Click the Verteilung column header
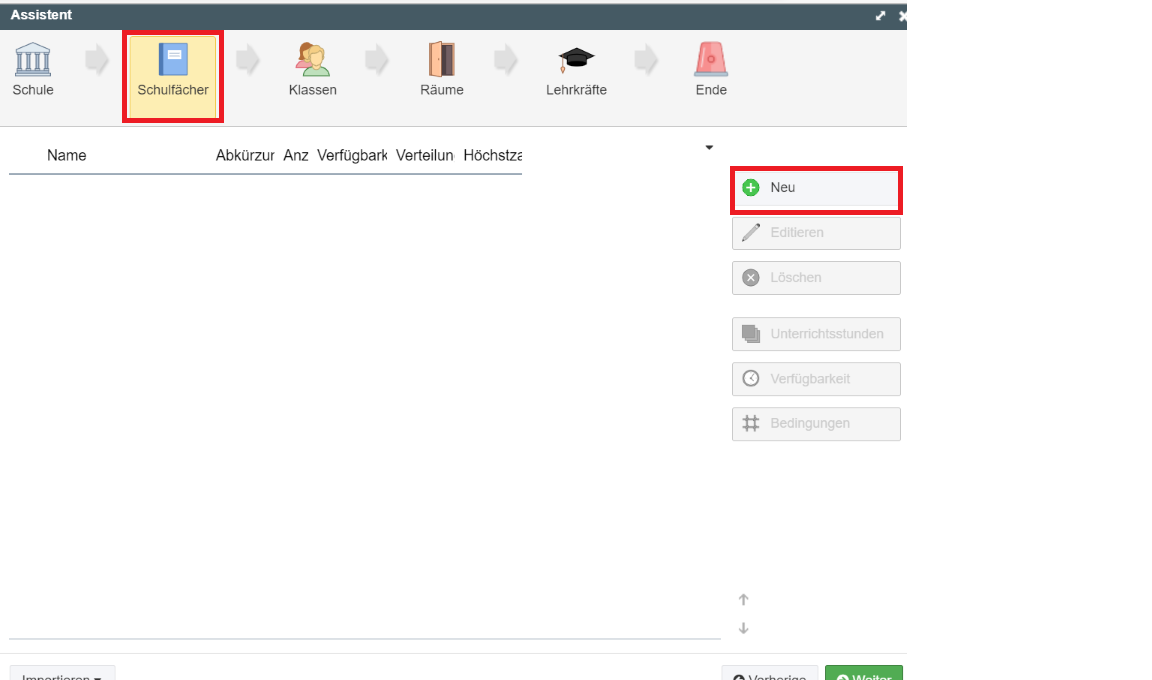1152x680 pixels. [425, 156]
